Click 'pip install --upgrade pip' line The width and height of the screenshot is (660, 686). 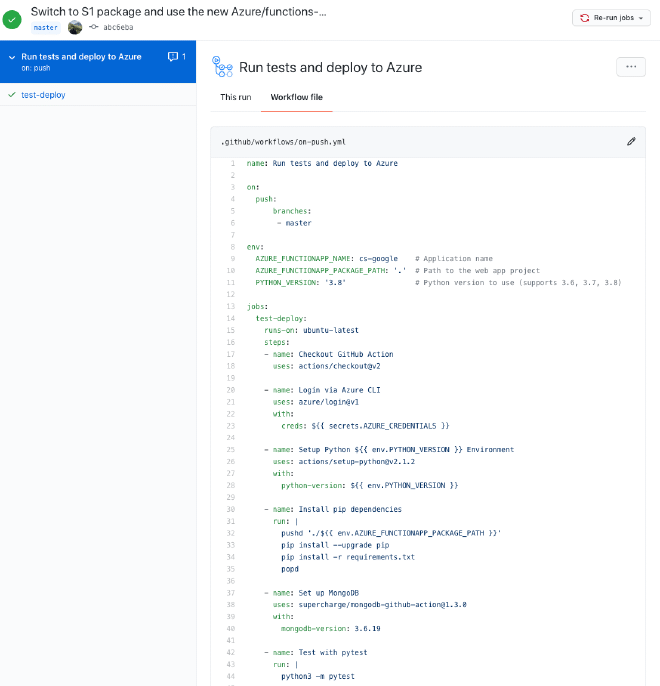coord(335,545)
